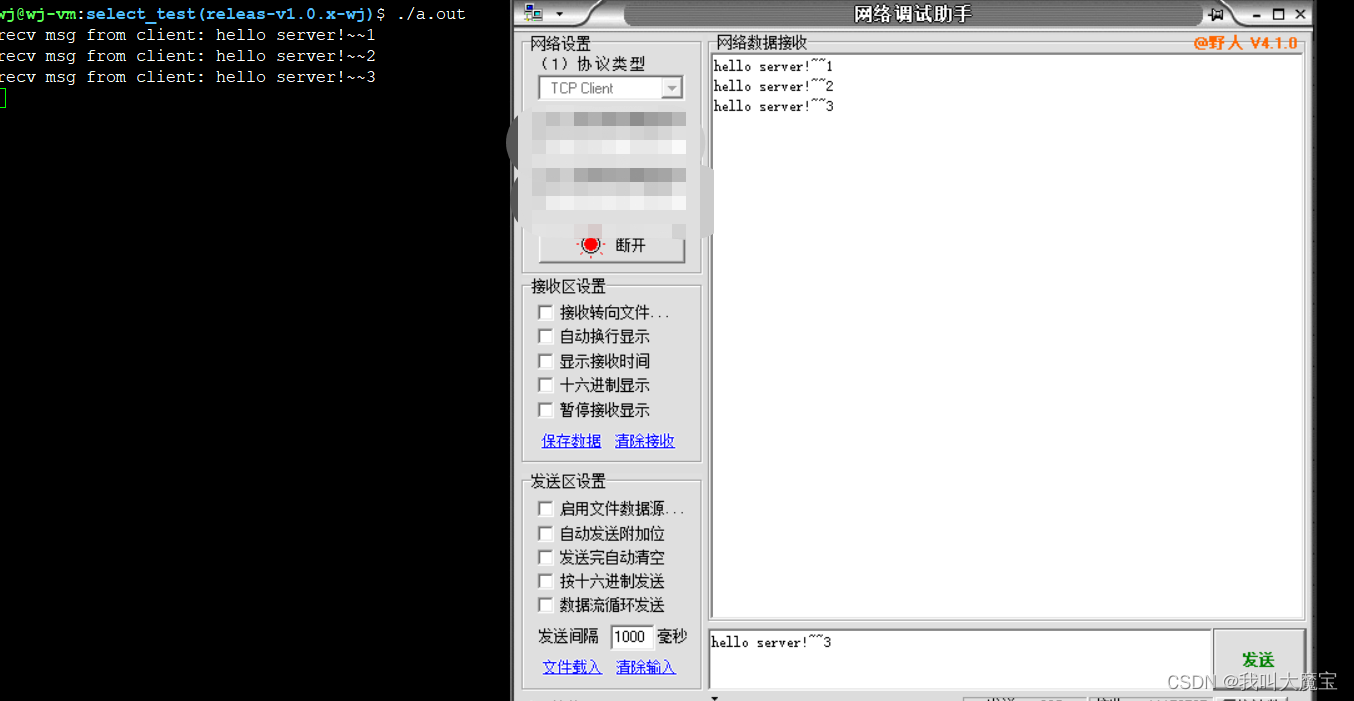Click the green 发送 send button
The height and width of the screenshot is (701, 1354).
(x=1258, y=659)
